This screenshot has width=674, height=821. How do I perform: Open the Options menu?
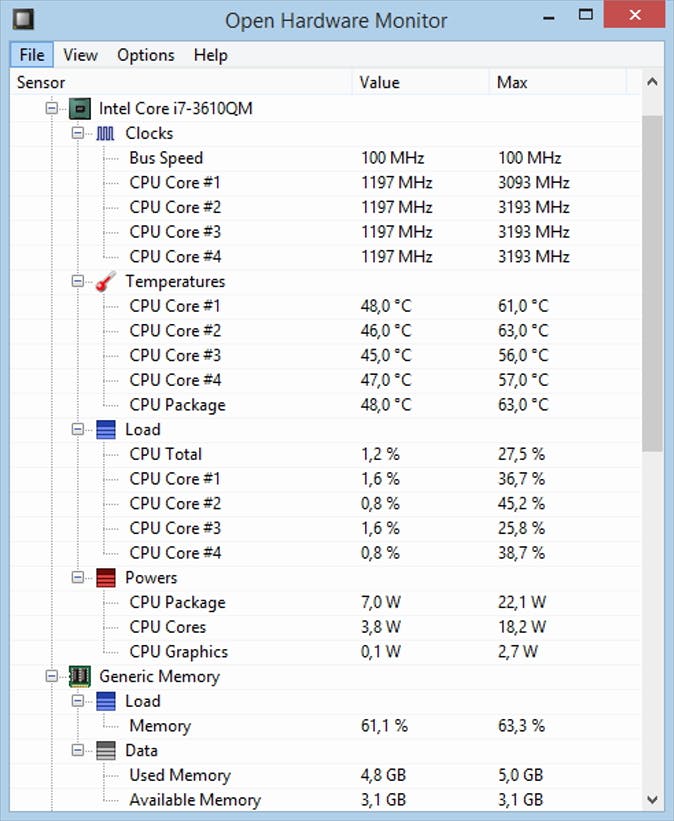[x=146, y=55]
